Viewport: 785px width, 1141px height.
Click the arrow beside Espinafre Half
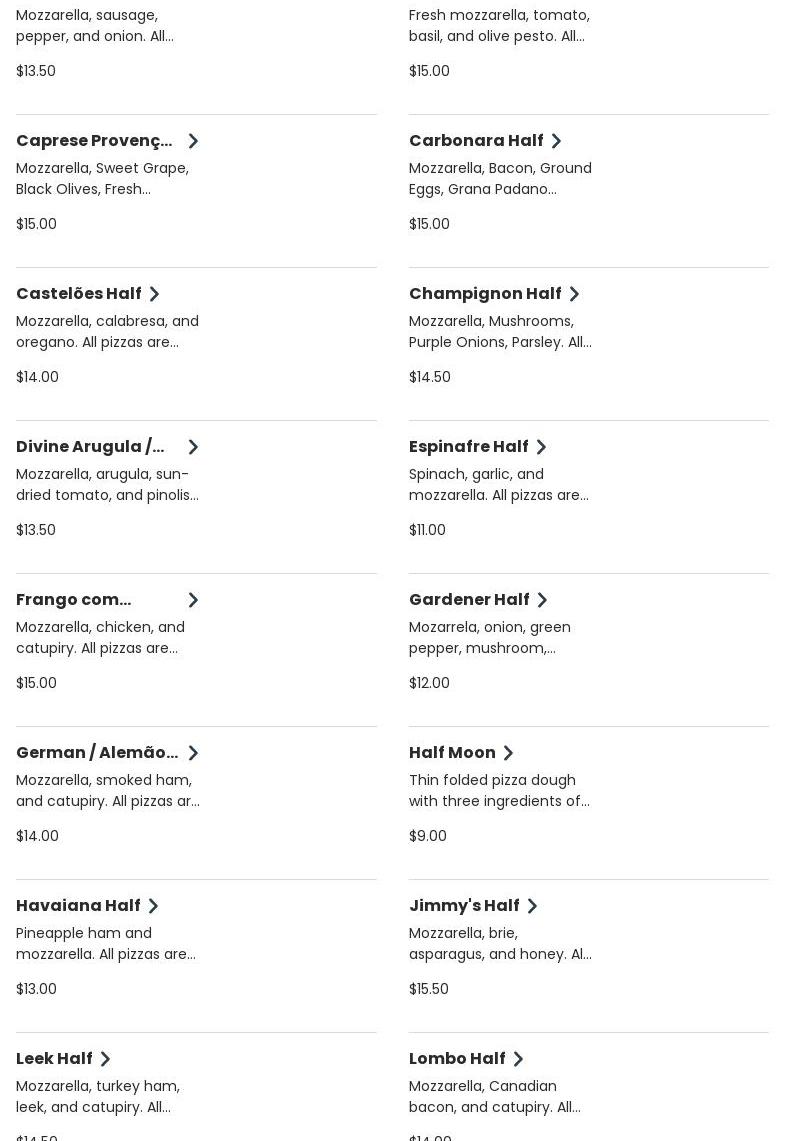(x=541, y=447)
